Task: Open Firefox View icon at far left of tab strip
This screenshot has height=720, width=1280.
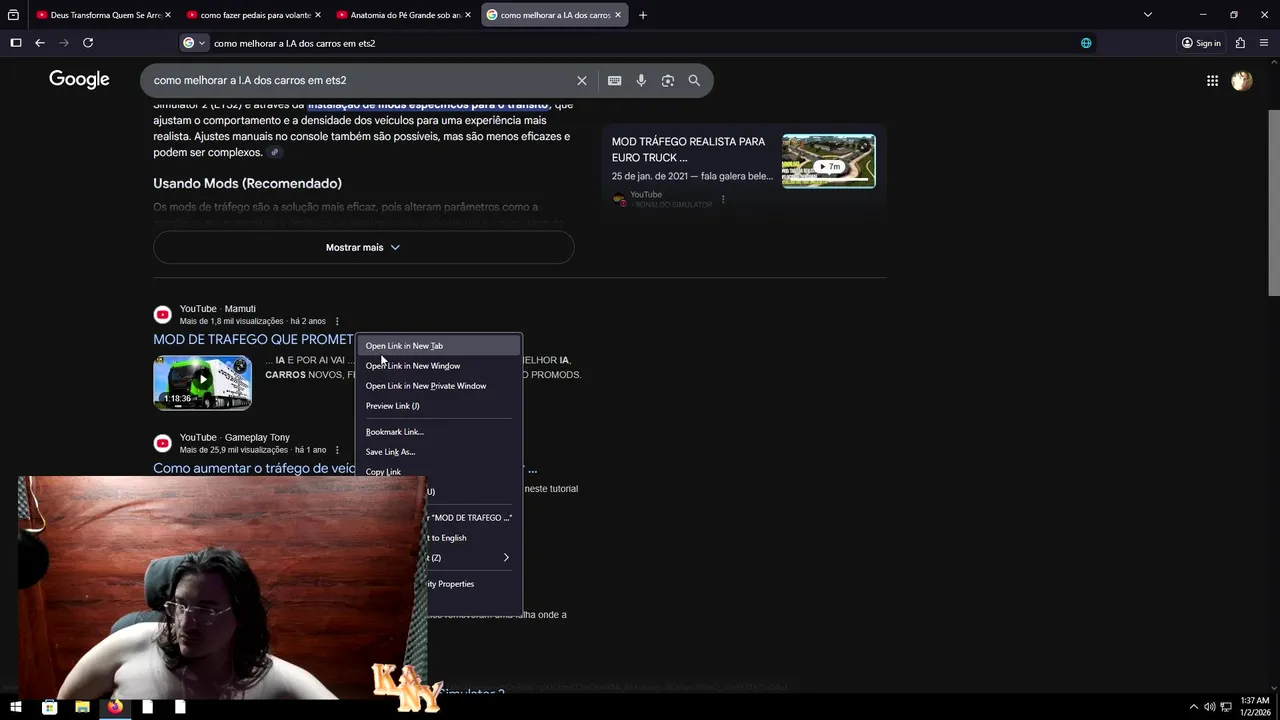Action: (x=13, y=15)
